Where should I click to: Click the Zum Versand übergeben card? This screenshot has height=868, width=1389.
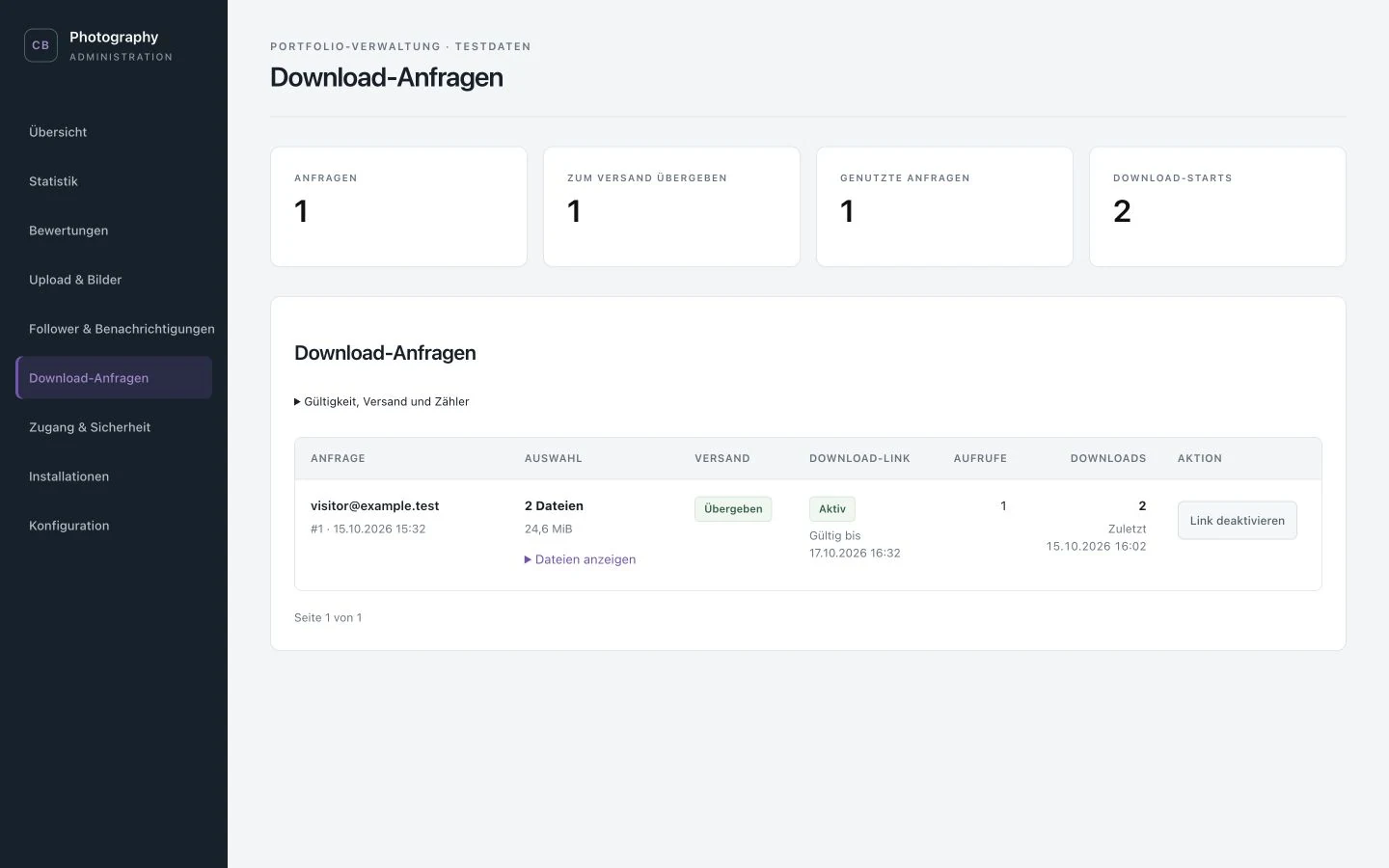point(671,206)
